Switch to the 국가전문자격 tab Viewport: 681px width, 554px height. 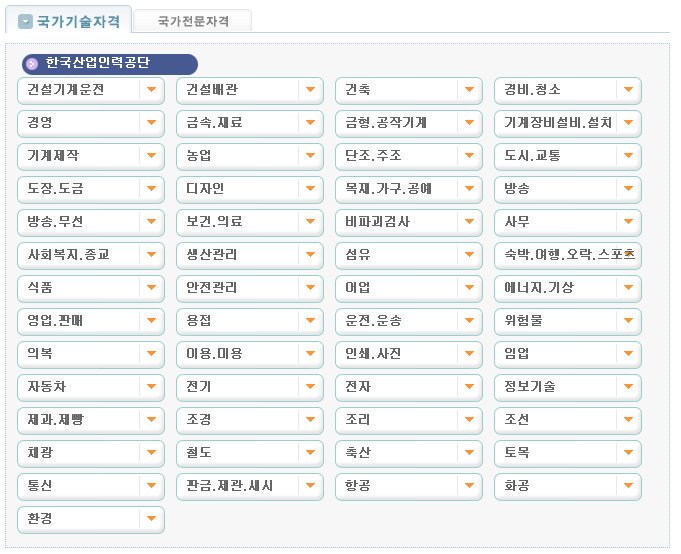point(193,21)
